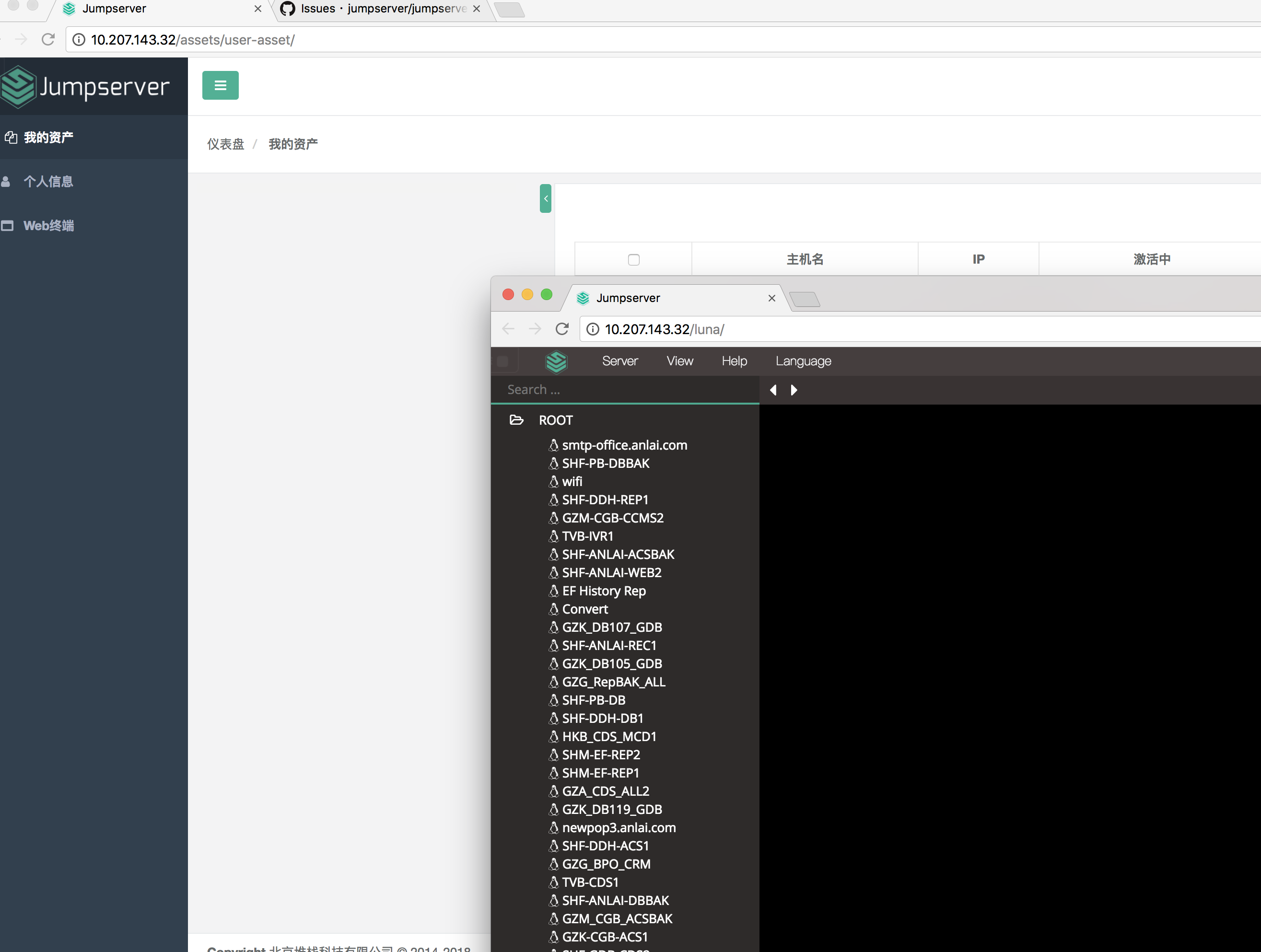Screen dimensions: 1261x952
Task: Open the Server menu in luna
Action: tap(619, 361)
